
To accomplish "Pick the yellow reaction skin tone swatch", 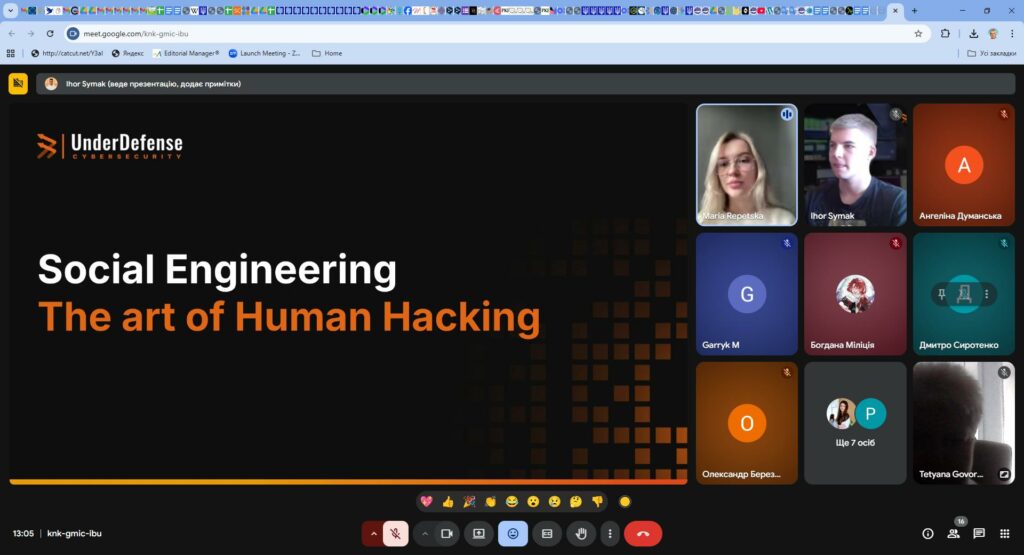I will click(x=625, y=501).
